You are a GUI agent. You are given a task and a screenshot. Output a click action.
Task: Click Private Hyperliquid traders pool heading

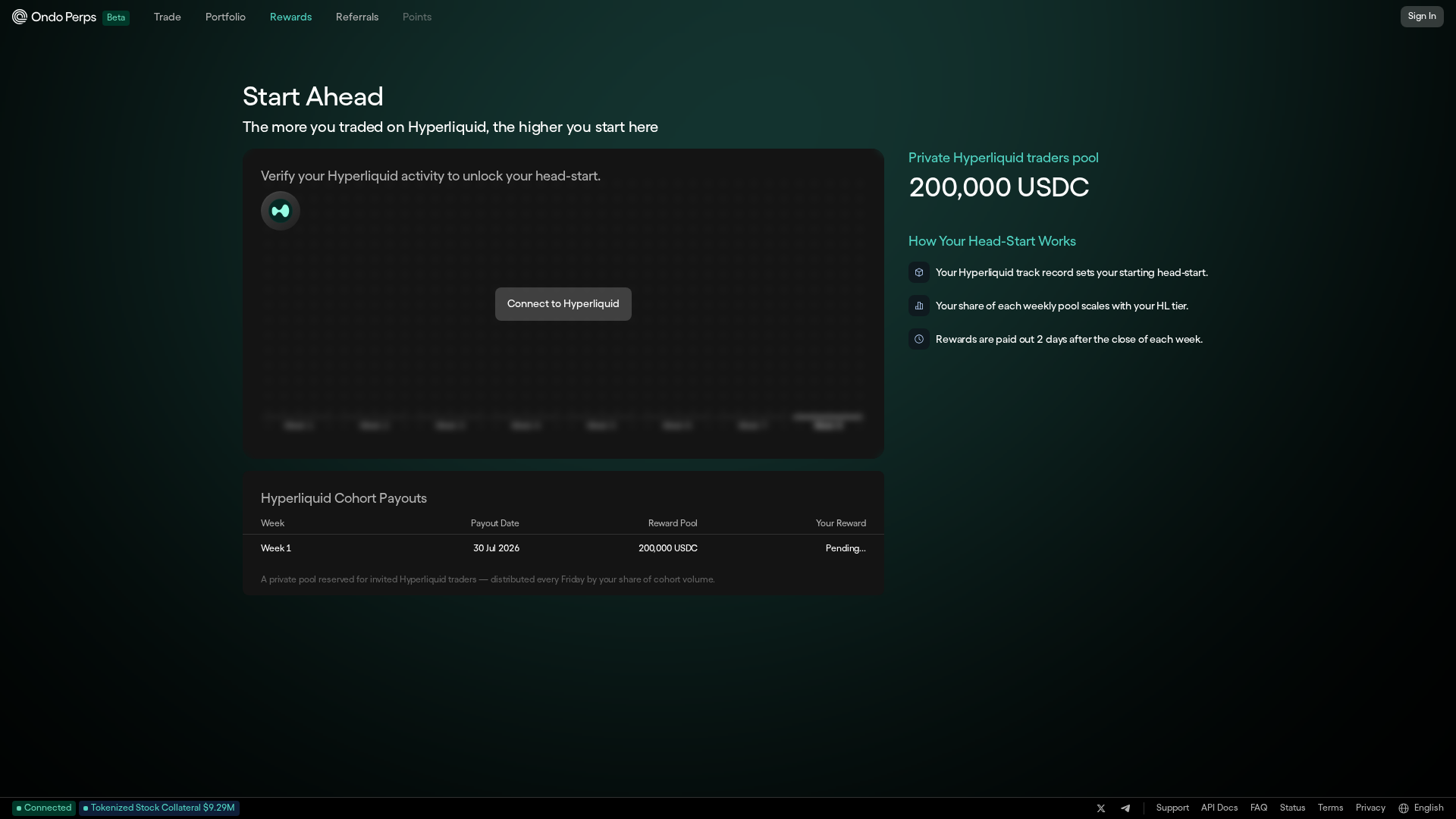coord(1003,158)
